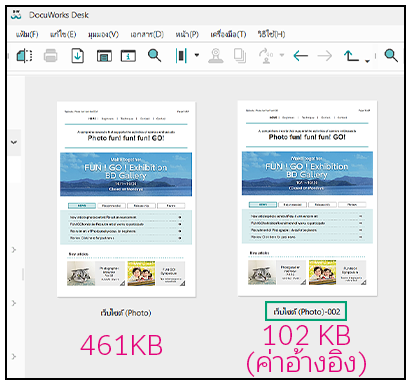Click the printer icon in toolbar
Image resolution: width=411 pixels, height=385 pixels.
51,56
